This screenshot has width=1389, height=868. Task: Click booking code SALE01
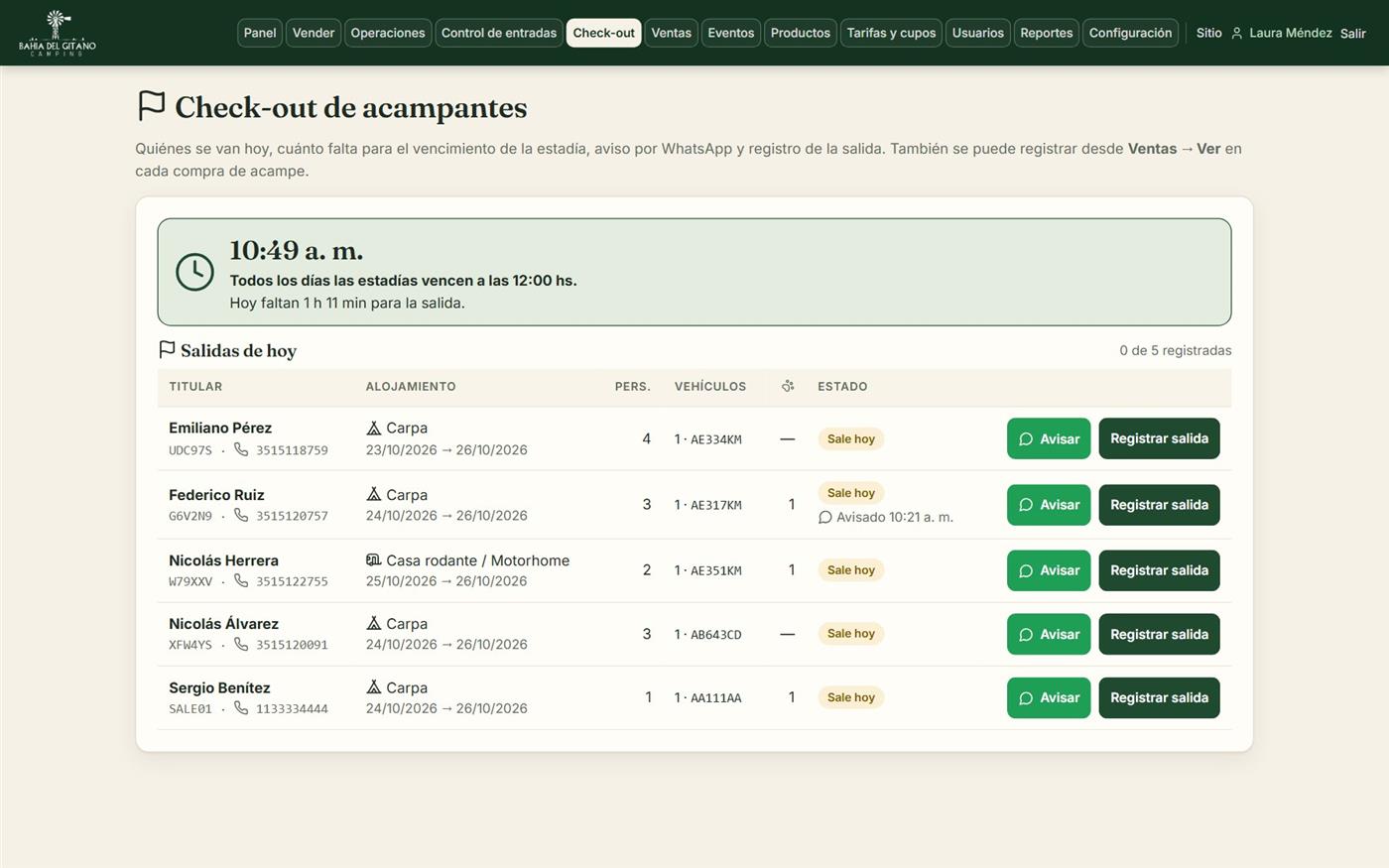[x=190, y=709]
